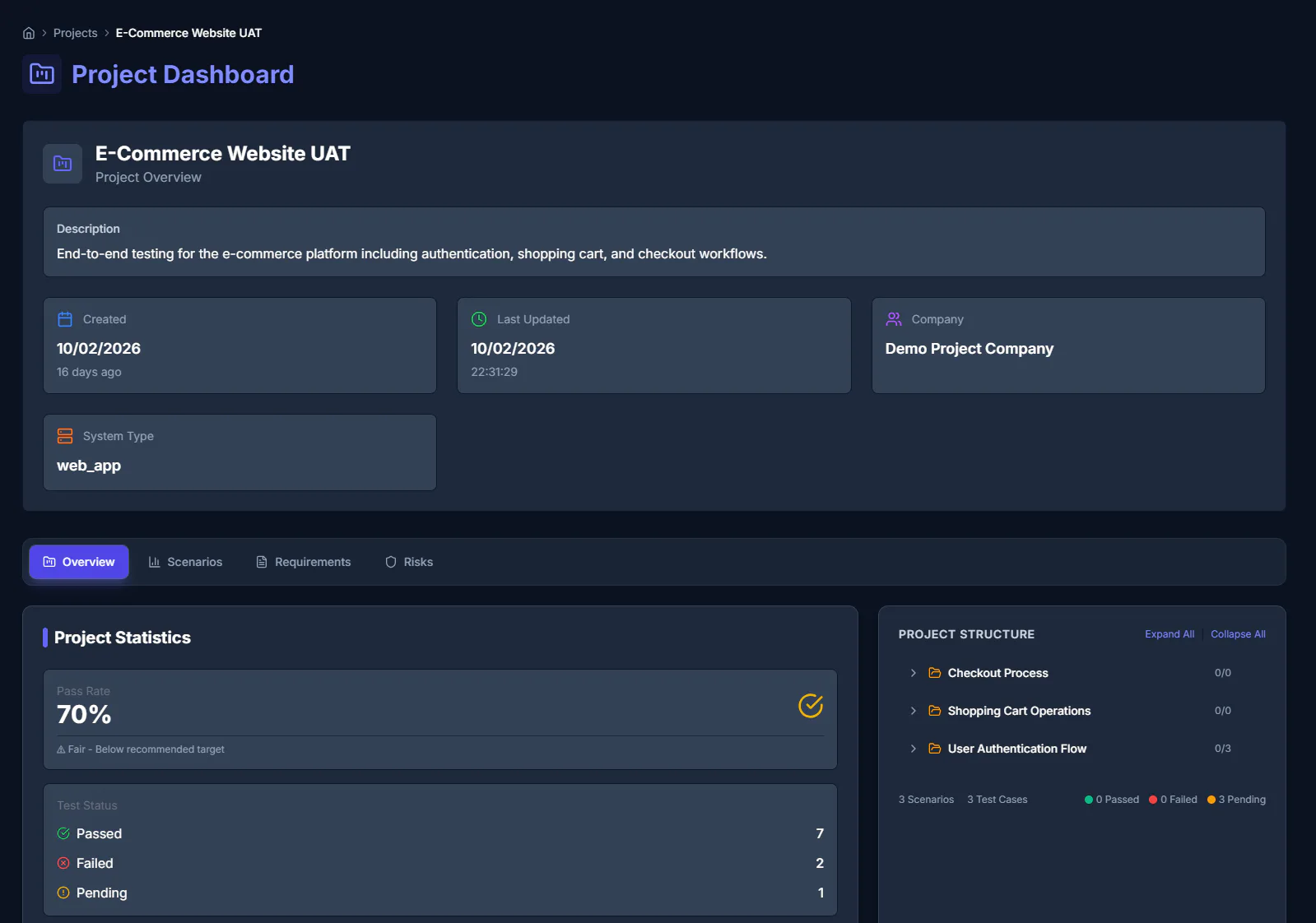Click the pass rate checkmark circle icon
This screenshot has height=923, width=1316.
pos(811,706)
